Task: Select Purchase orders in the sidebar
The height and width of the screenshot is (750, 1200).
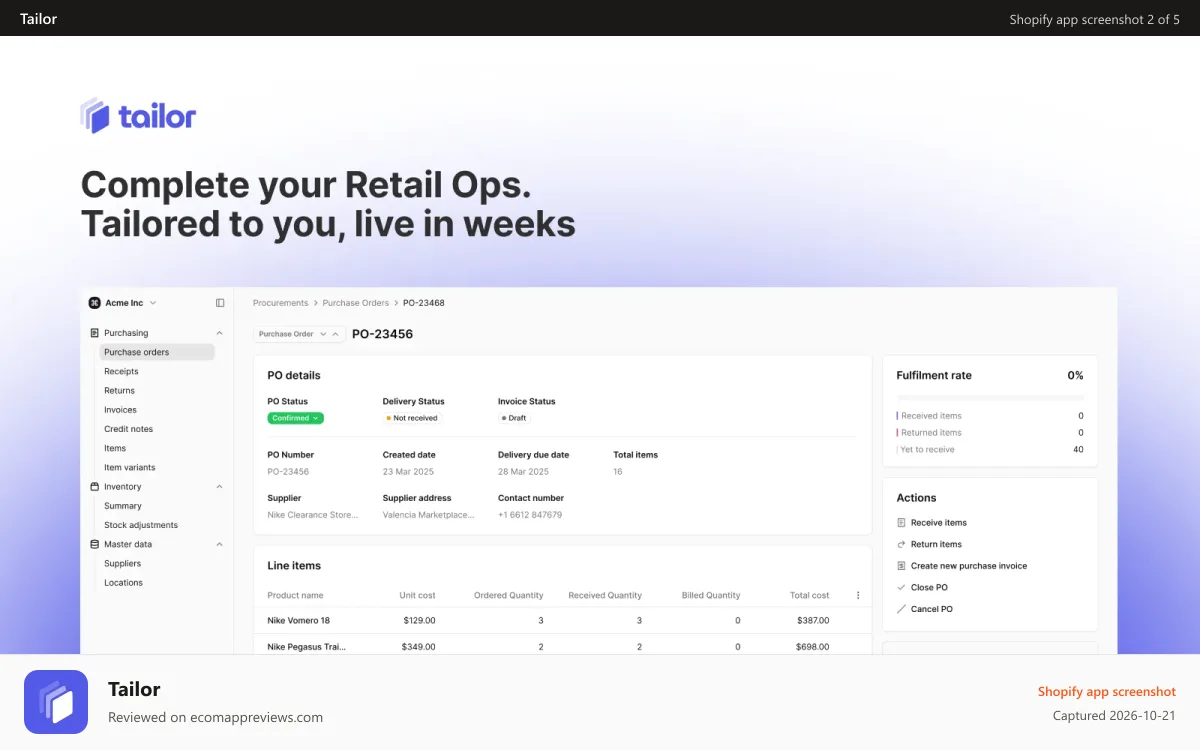Action: click(x=157, y=352)
